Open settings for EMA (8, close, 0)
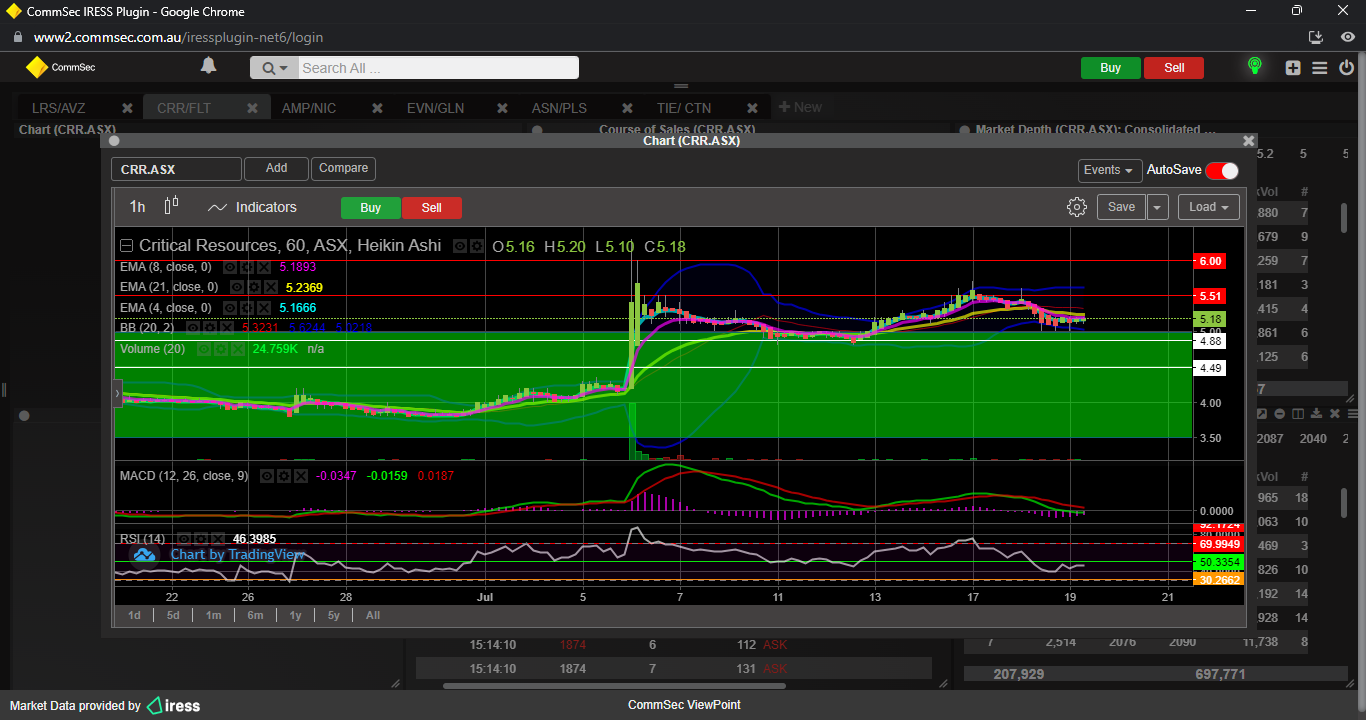Viewport: 1366px width, 720px height. [247, 268]
